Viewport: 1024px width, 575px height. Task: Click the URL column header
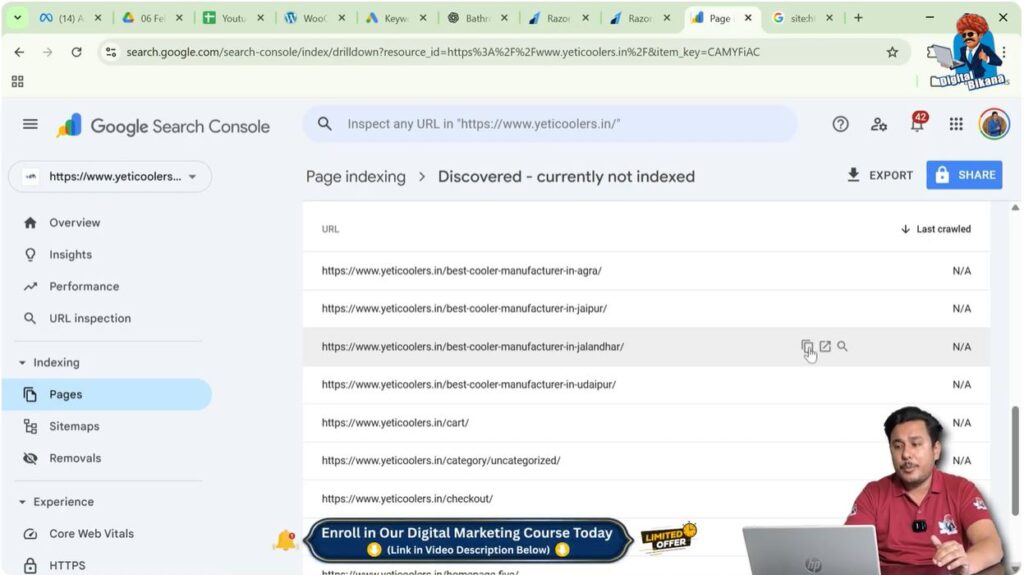pos(330,229)
